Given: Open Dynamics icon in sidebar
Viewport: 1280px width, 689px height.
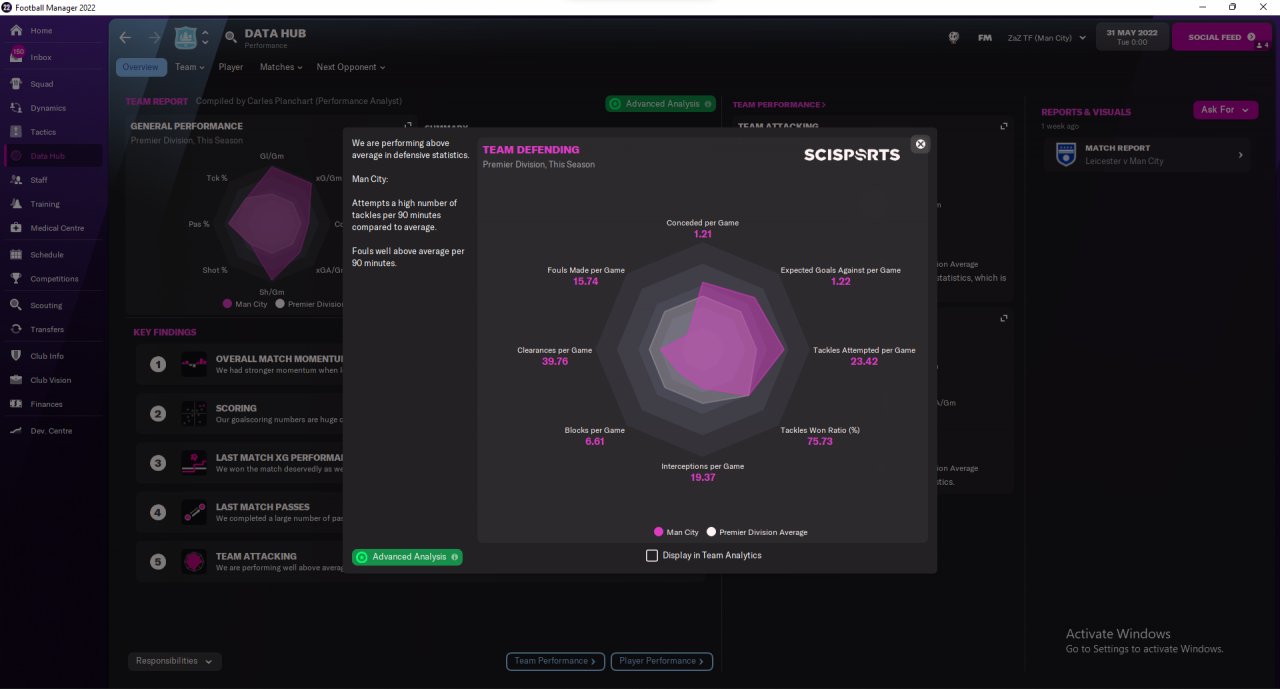Looking at the screenshot, I should [x=16, y=108].
